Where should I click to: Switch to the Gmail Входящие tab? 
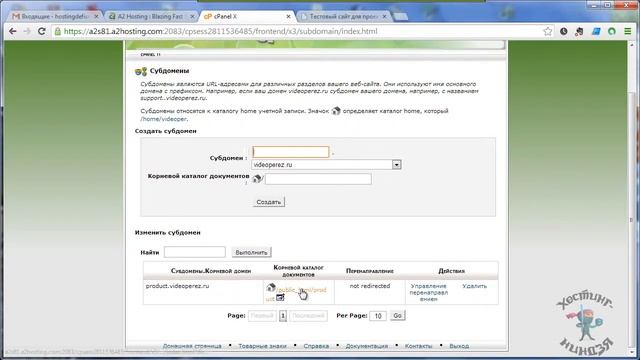55,16
